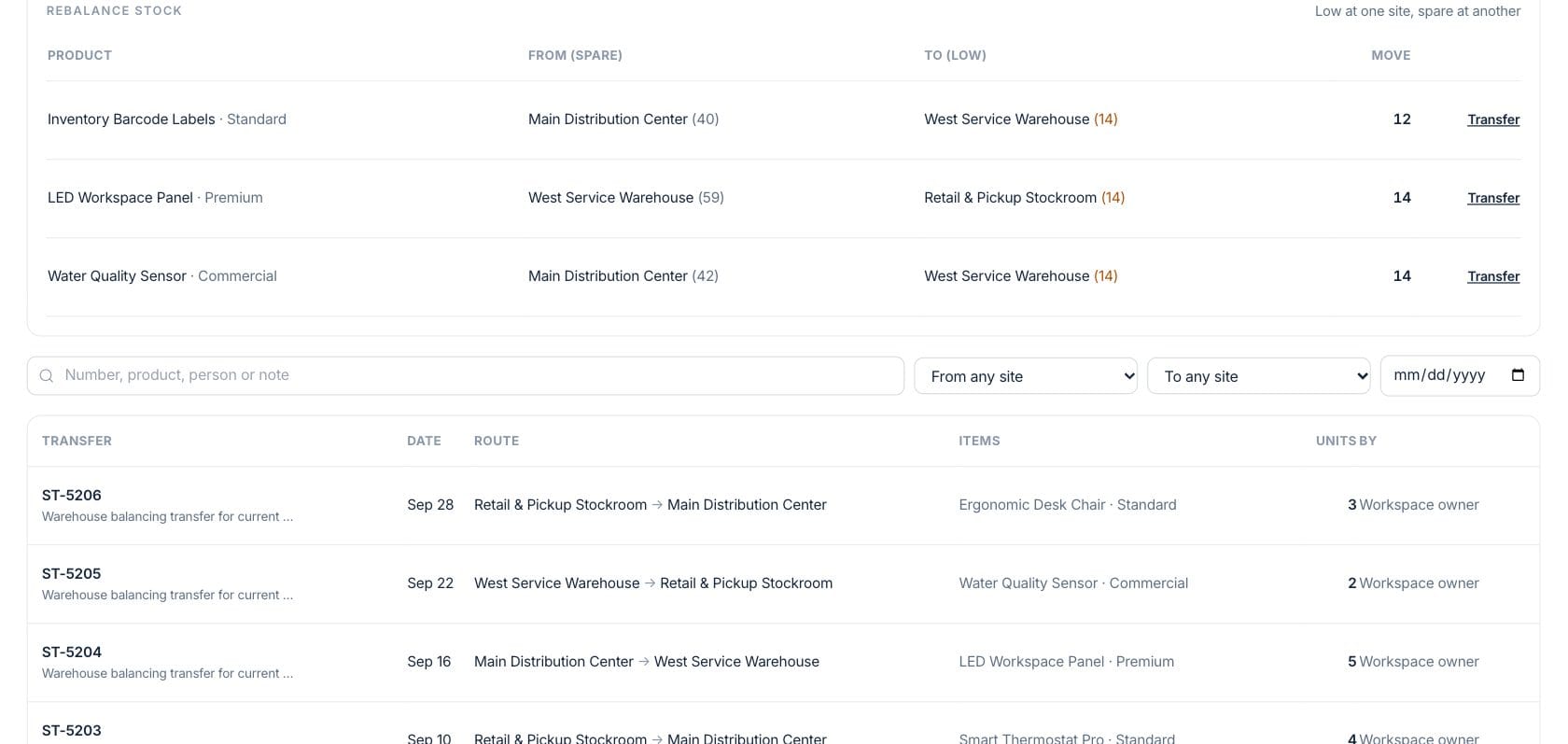Focus the transfer search input field
The width and height of the screenshot is (1568, 744).
(x=466, y=375)
